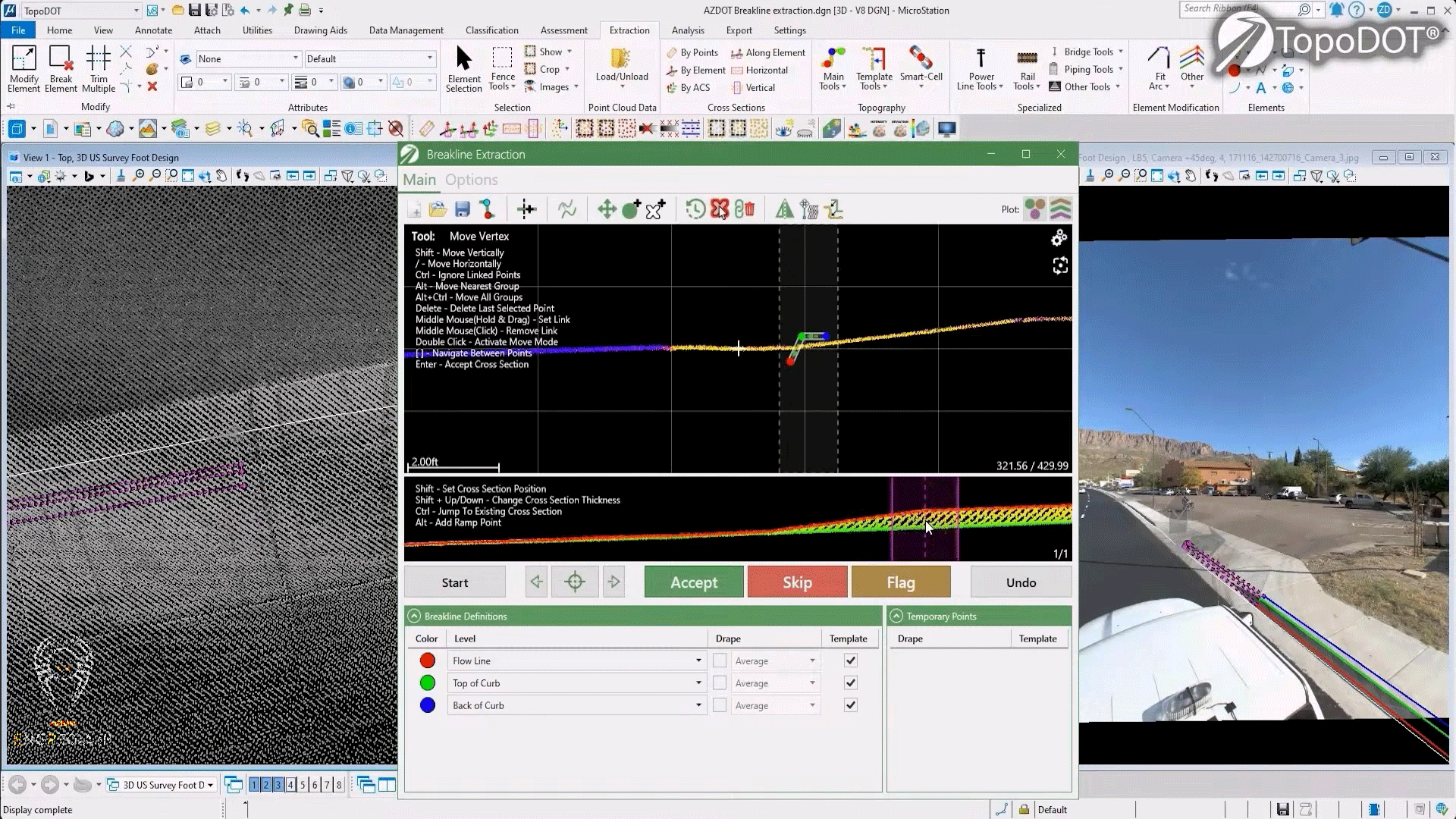
Task: Click the add point green circle icon
Action: pos(631,209)
